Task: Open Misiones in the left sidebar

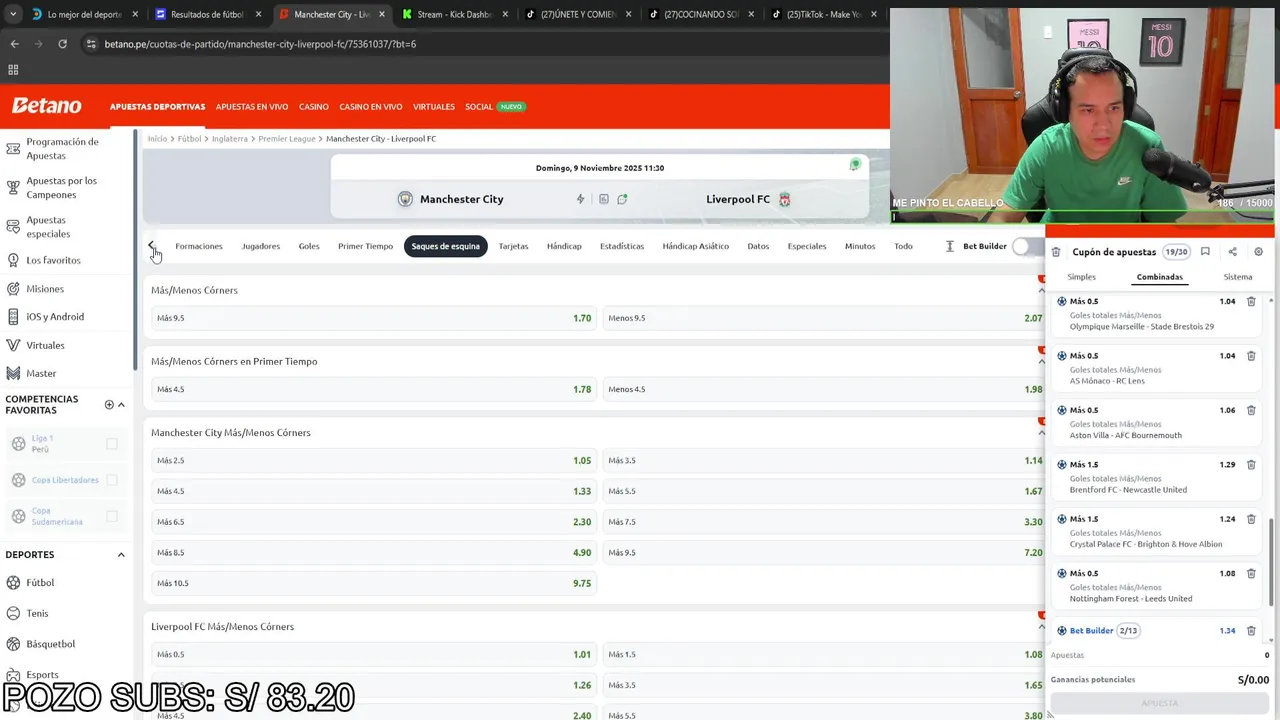Action: click(x=45, y=289)
